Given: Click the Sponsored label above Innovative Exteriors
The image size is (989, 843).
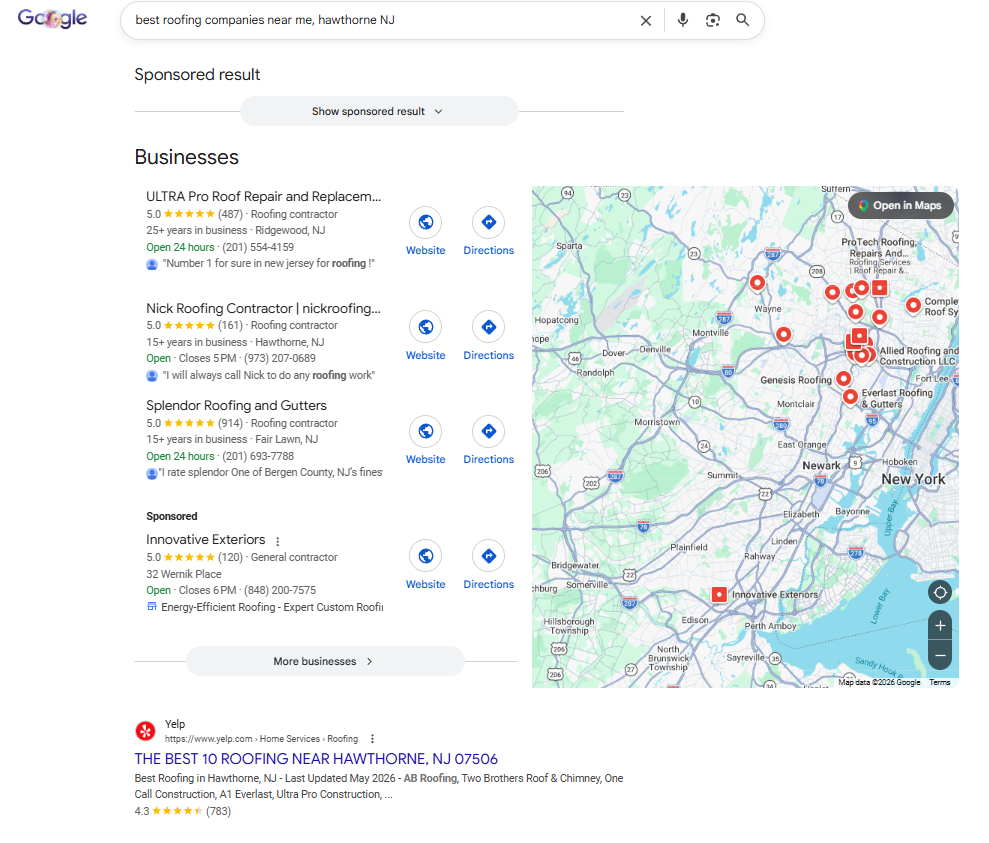Looking at the screenshot, I should (x=172, y=516).
